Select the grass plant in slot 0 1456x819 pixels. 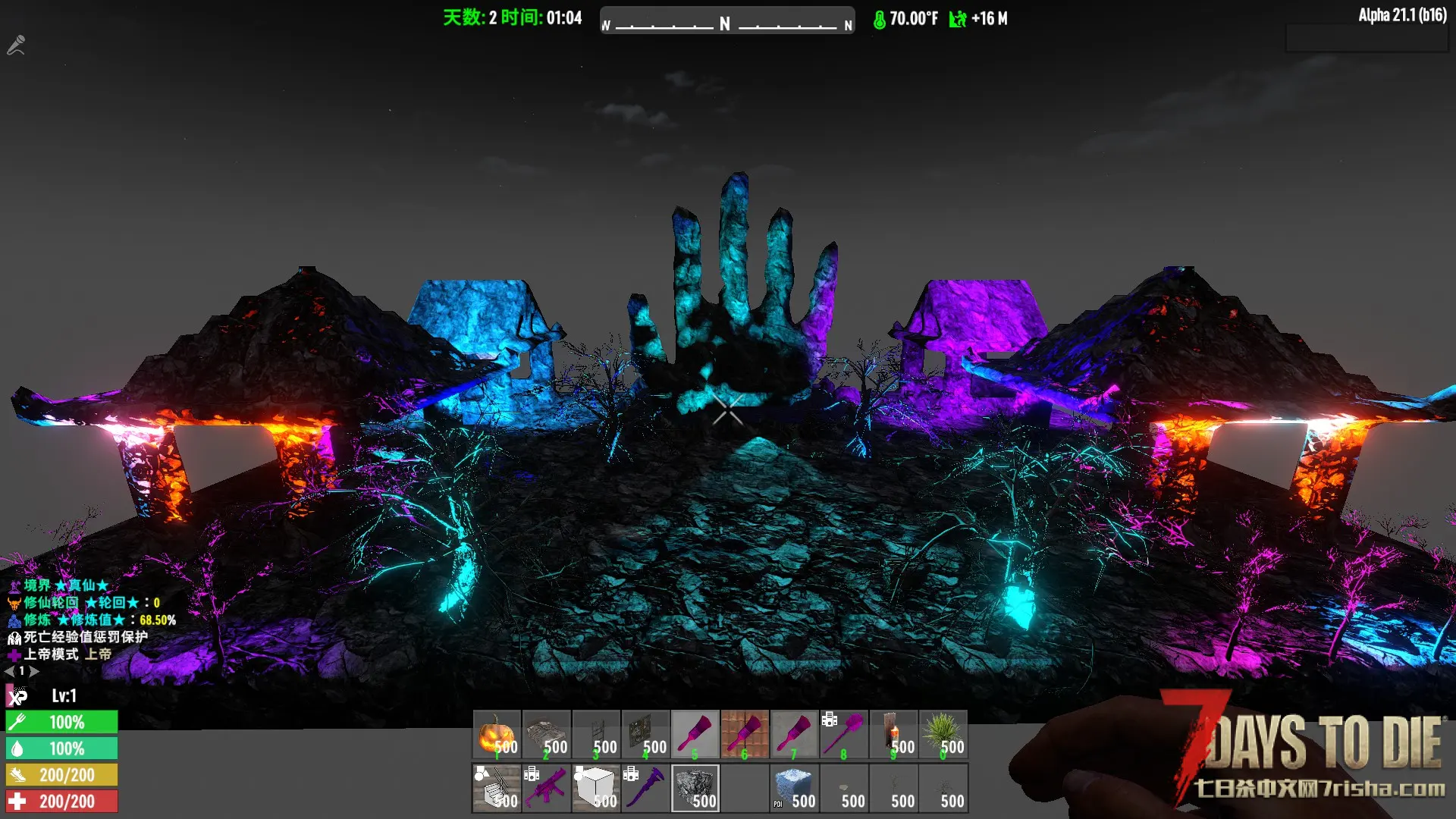(x=943, y=734)
